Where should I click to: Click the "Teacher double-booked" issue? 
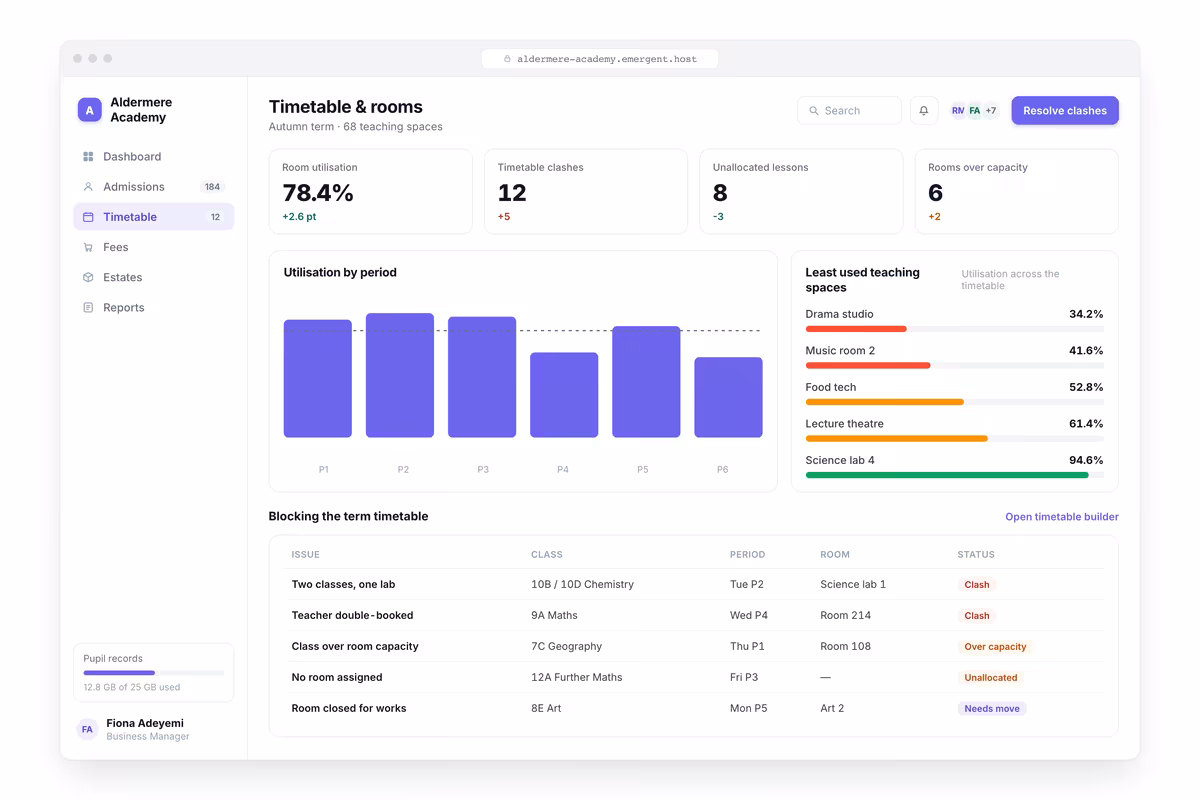click(352, 616)
